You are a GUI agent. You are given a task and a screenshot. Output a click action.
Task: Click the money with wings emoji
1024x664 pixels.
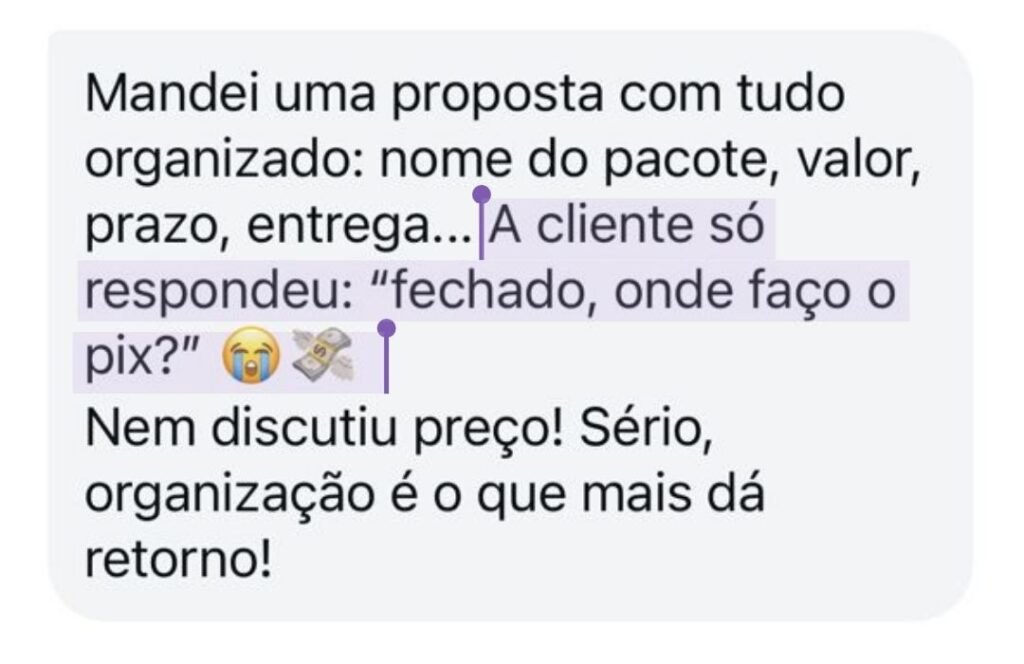pos(322,355)
